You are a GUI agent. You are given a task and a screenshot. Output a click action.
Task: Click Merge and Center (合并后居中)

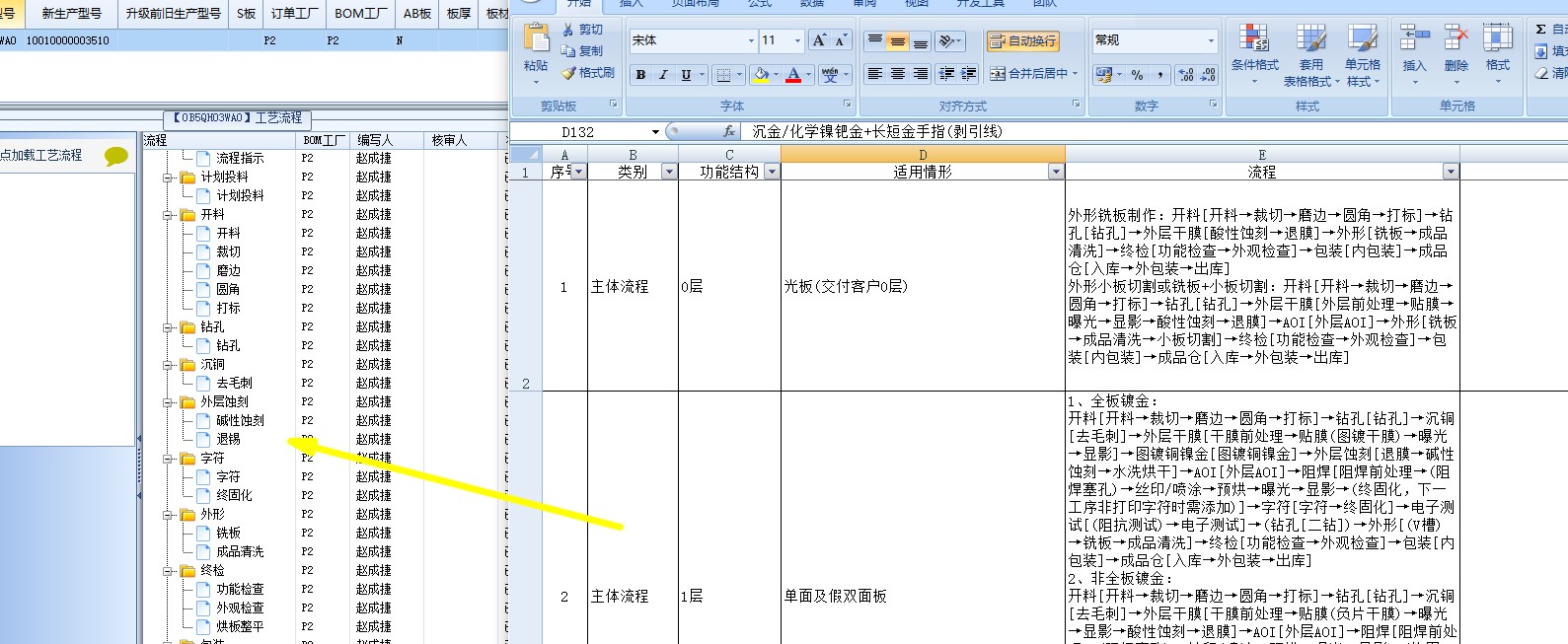point(1033,74)
